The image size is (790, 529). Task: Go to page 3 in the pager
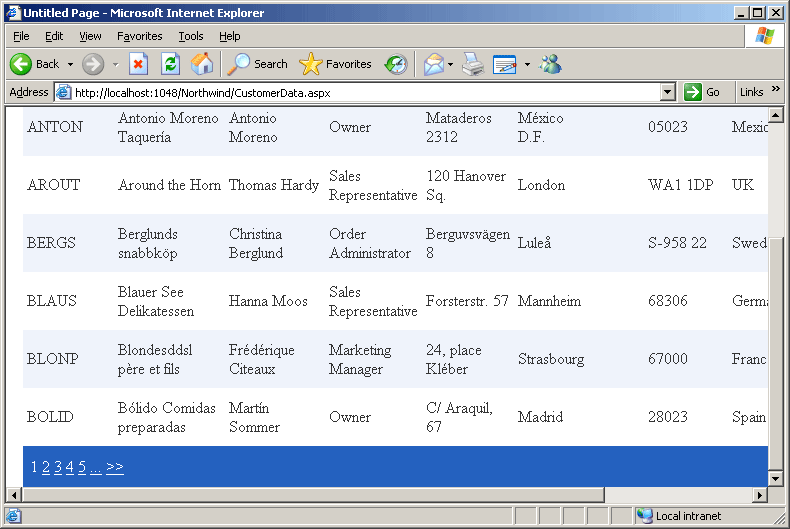click(x=58, y=467)
